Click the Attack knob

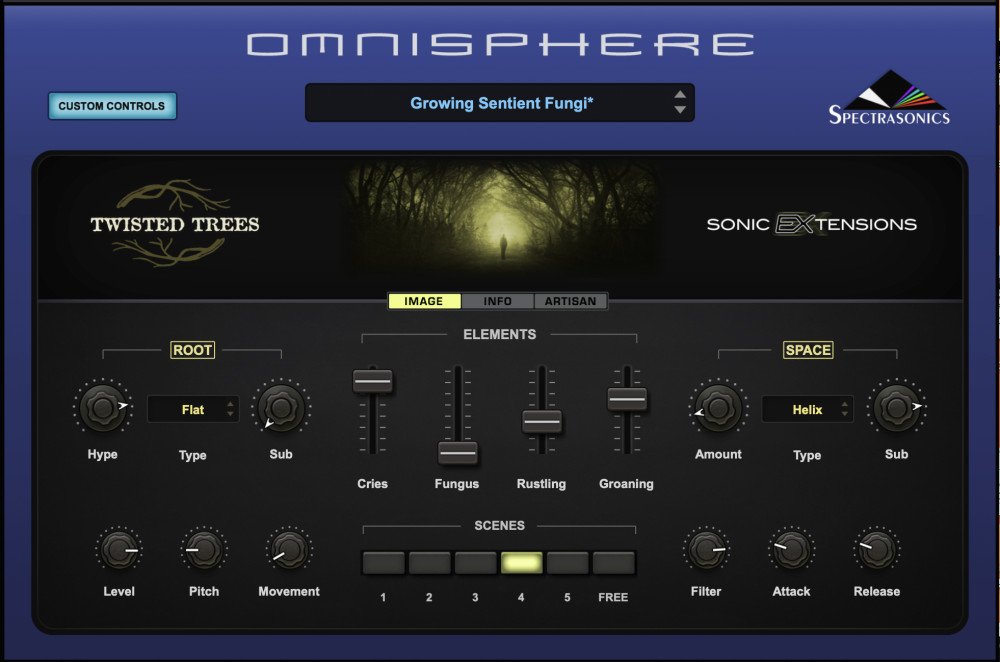point(791,550)
